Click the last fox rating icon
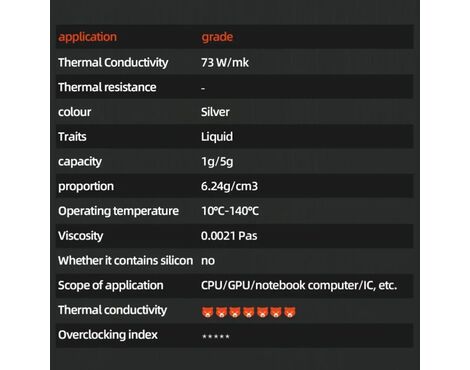This screenshot has height=370, width=470. (x=290, y=312)
